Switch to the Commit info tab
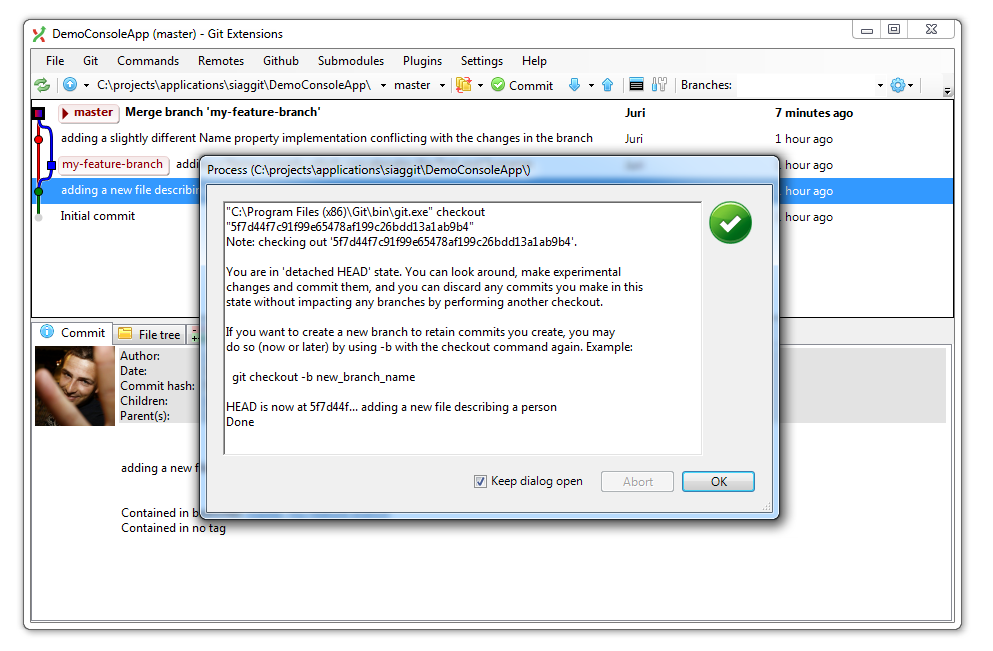 coord(73,332)
